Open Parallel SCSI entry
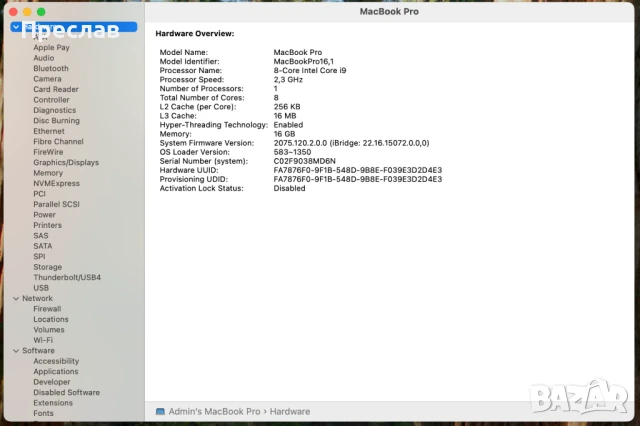The width and height of the screenshot is (640, 426). pyautogui.click(x=57, y=204)
